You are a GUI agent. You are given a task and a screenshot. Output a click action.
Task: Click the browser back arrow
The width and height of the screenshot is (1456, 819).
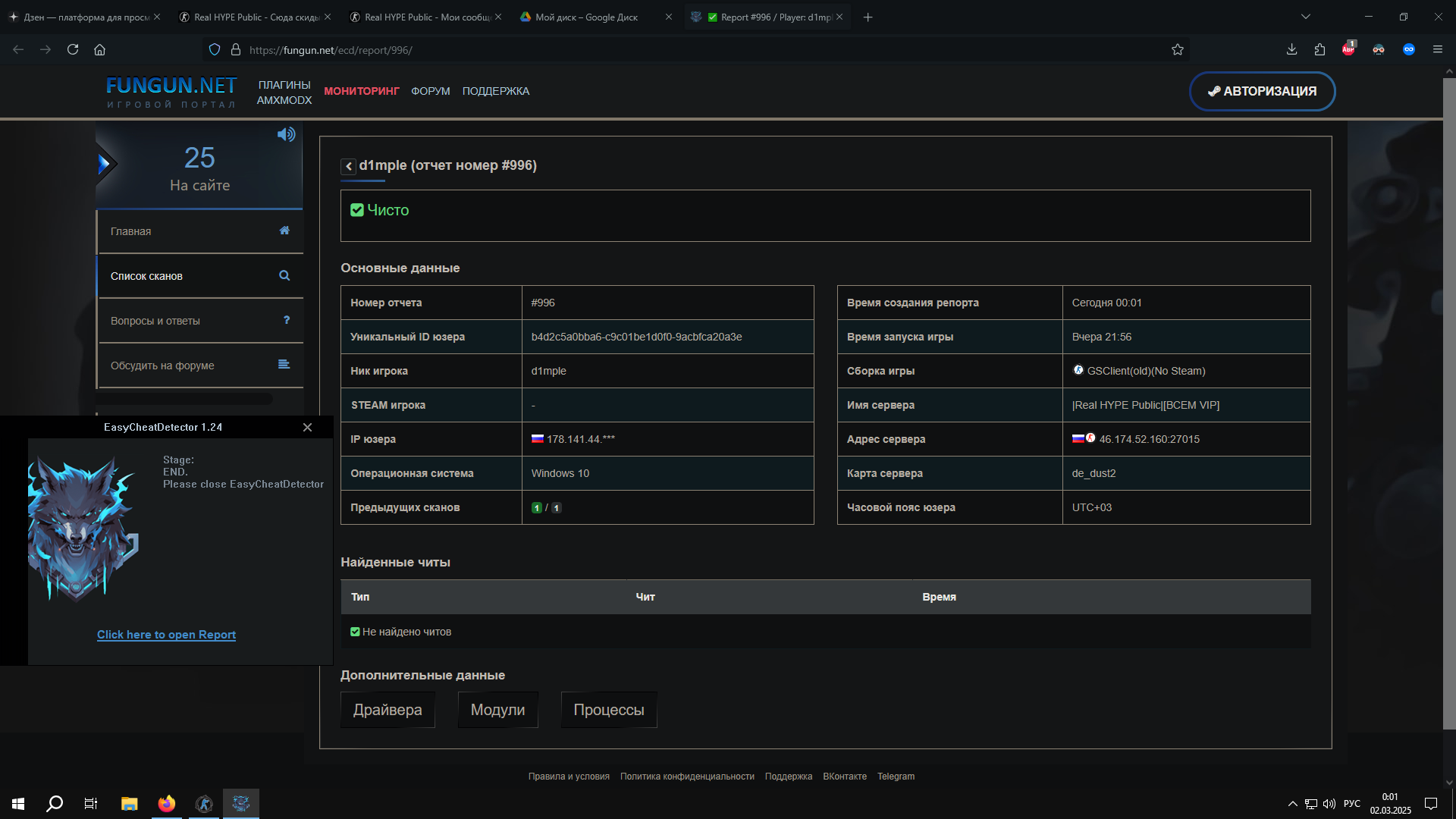click(x=18, y=50)
